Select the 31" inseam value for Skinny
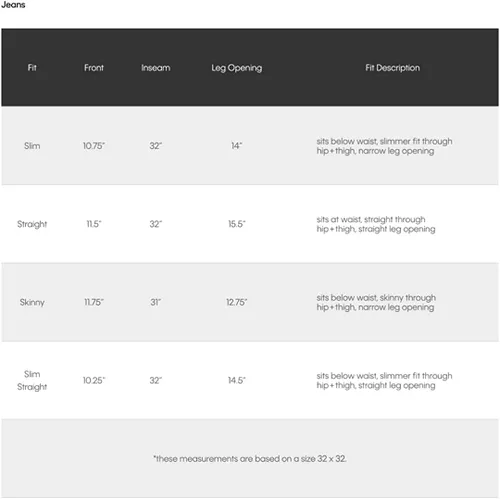Screen dimensions: 500x499 155,302
